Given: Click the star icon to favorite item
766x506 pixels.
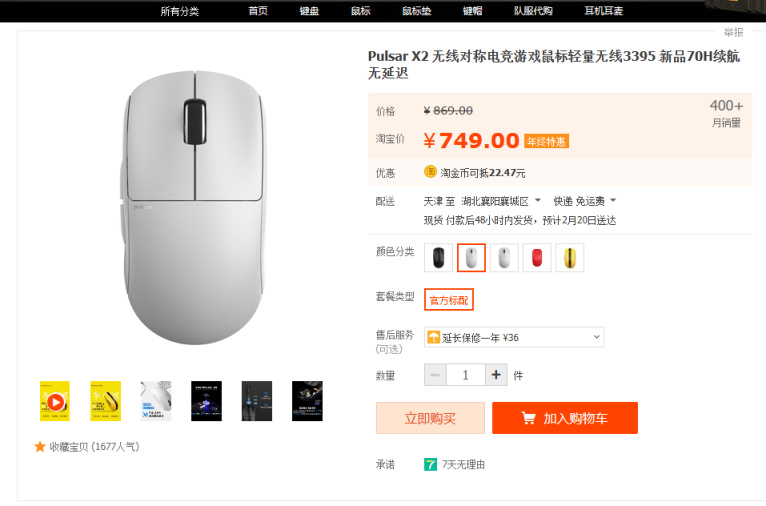Looking at the screenshot, I should tap(40, 447).
